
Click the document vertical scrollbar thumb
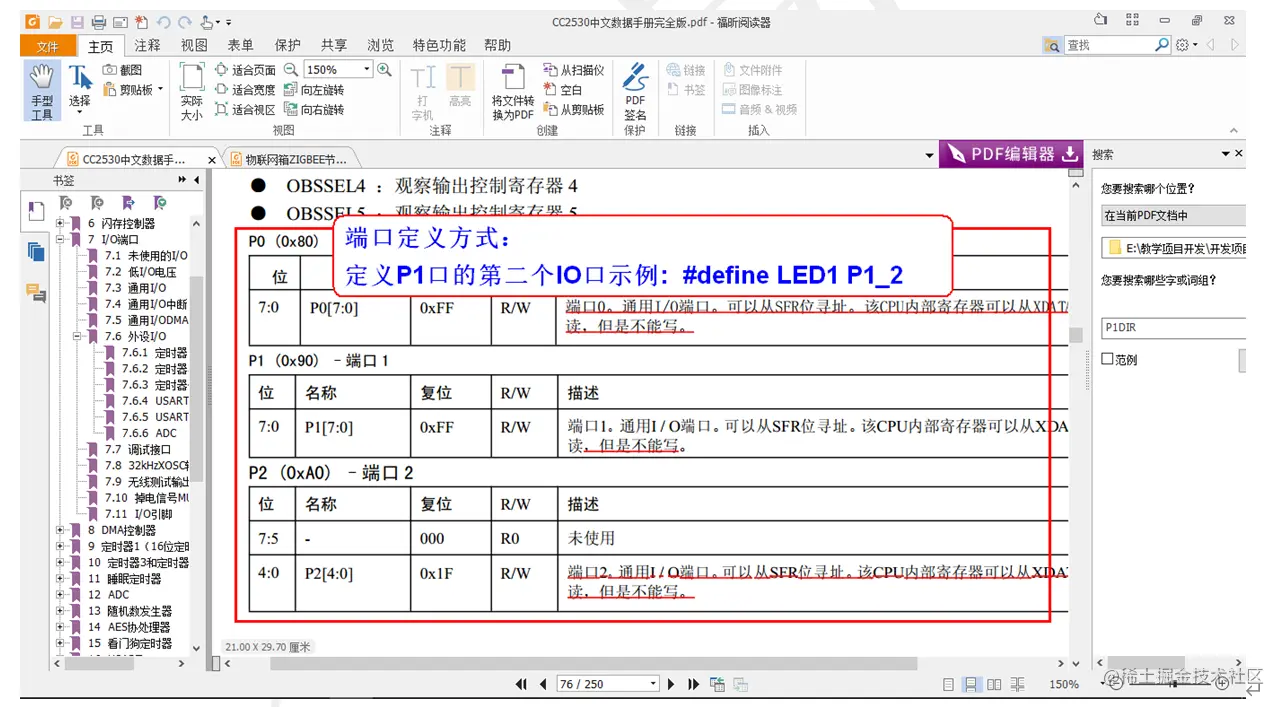point(1076,336)
